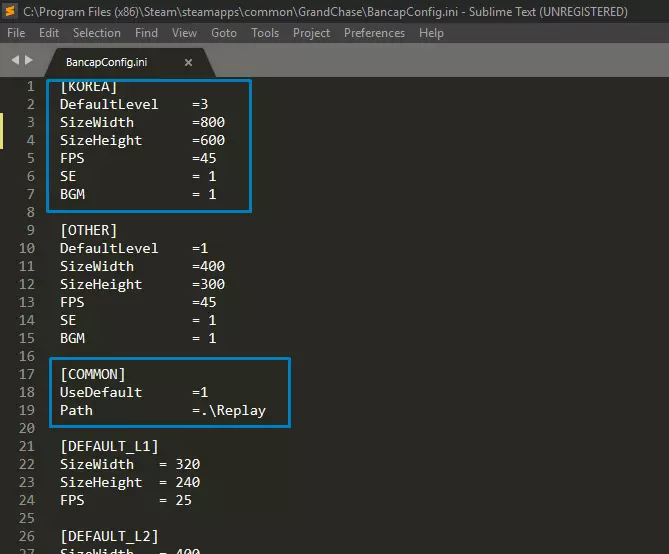Screen dimensions: 669x554
Task: Click UseDefault text on line 18
Action: (101, 392)
